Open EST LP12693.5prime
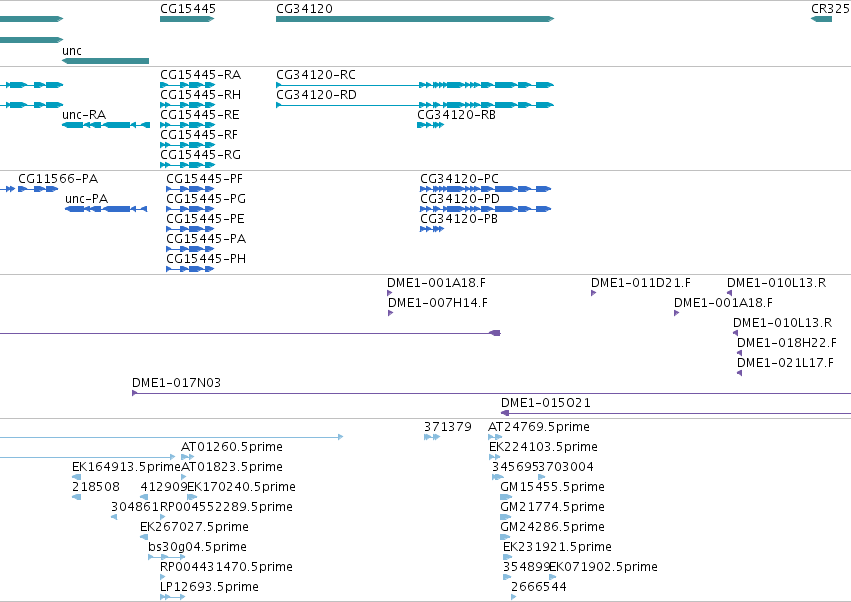851x602 pixels. [209, 588]
